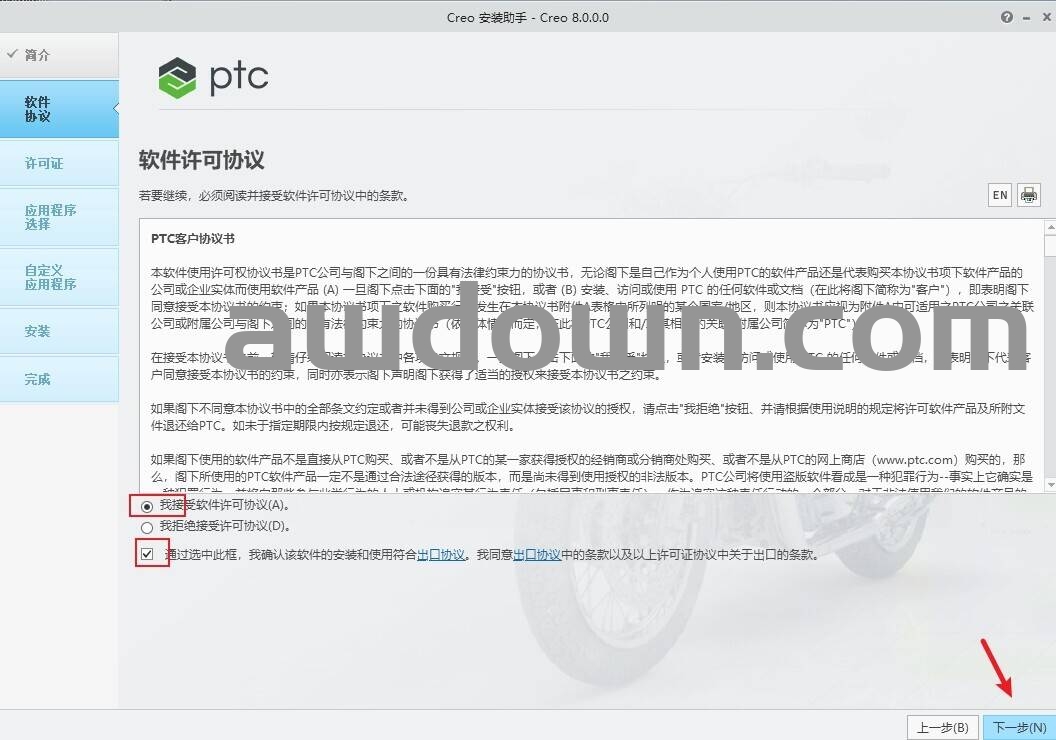Select the 我接受软件许可协议(A) radio button
1056x740 pixels.
(x=147, y=506)
